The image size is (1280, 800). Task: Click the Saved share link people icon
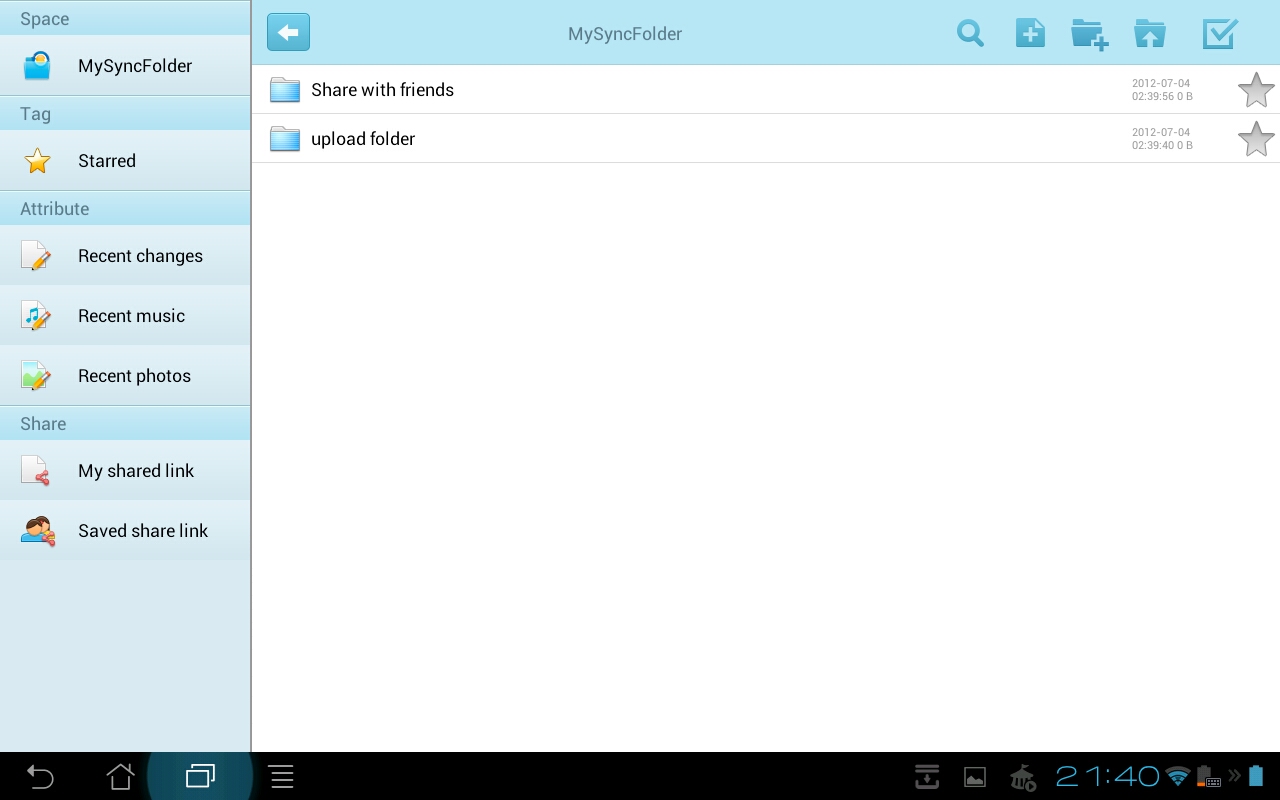coord(37,531)
